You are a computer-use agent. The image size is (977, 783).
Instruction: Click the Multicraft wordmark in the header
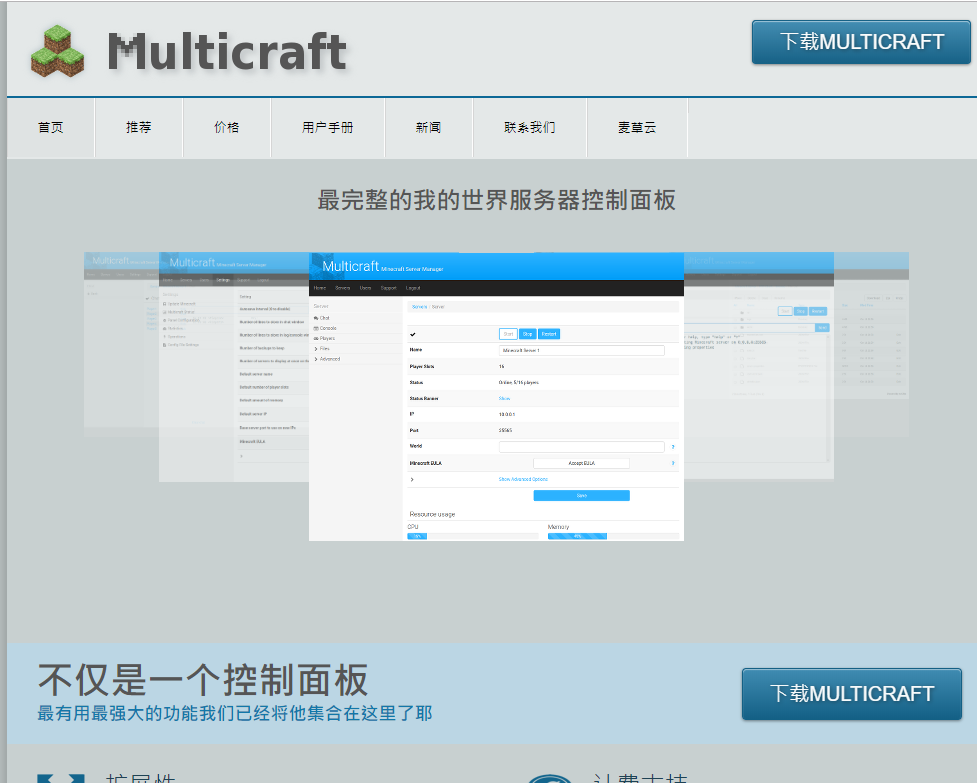coord(227,52)
